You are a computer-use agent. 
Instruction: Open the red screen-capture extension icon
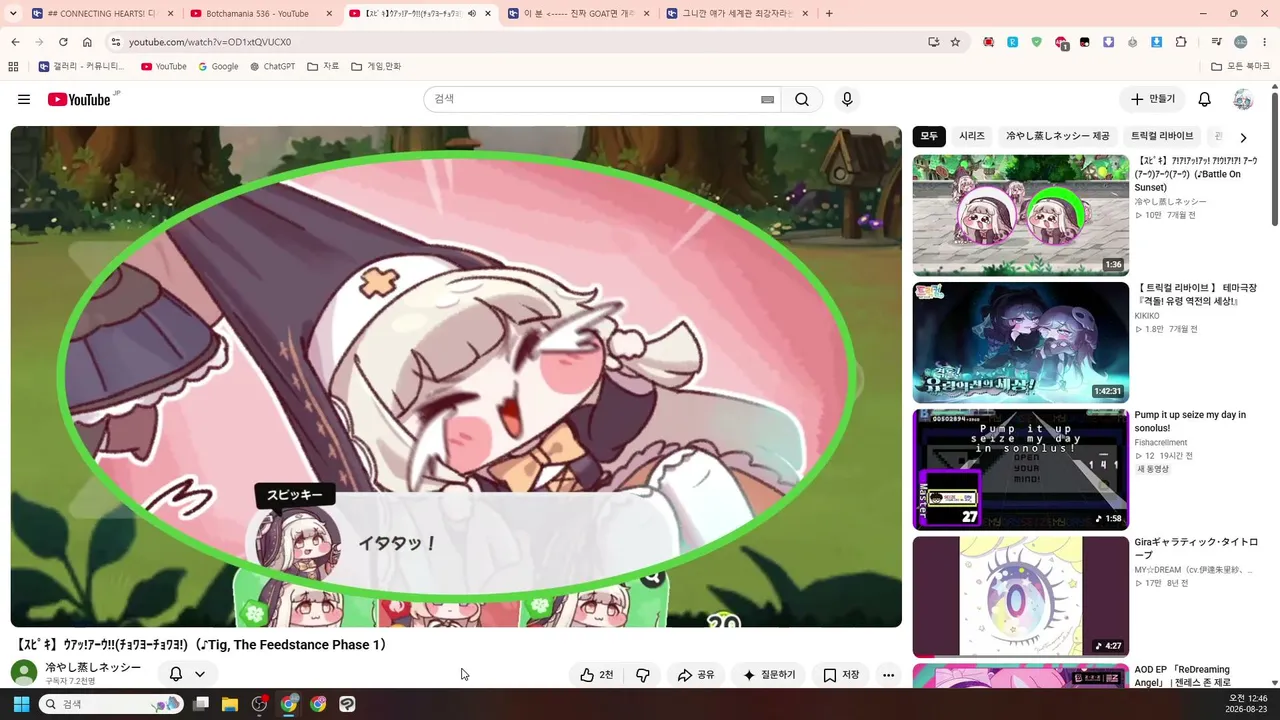[988, 42]
